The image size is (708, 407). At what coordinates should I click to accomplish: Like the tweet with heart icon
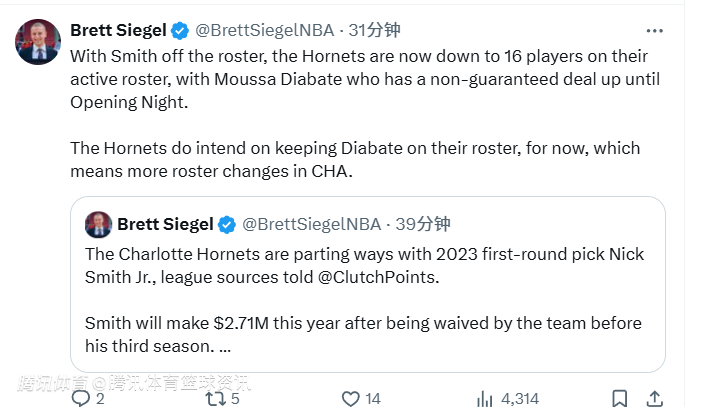[350, 398]
